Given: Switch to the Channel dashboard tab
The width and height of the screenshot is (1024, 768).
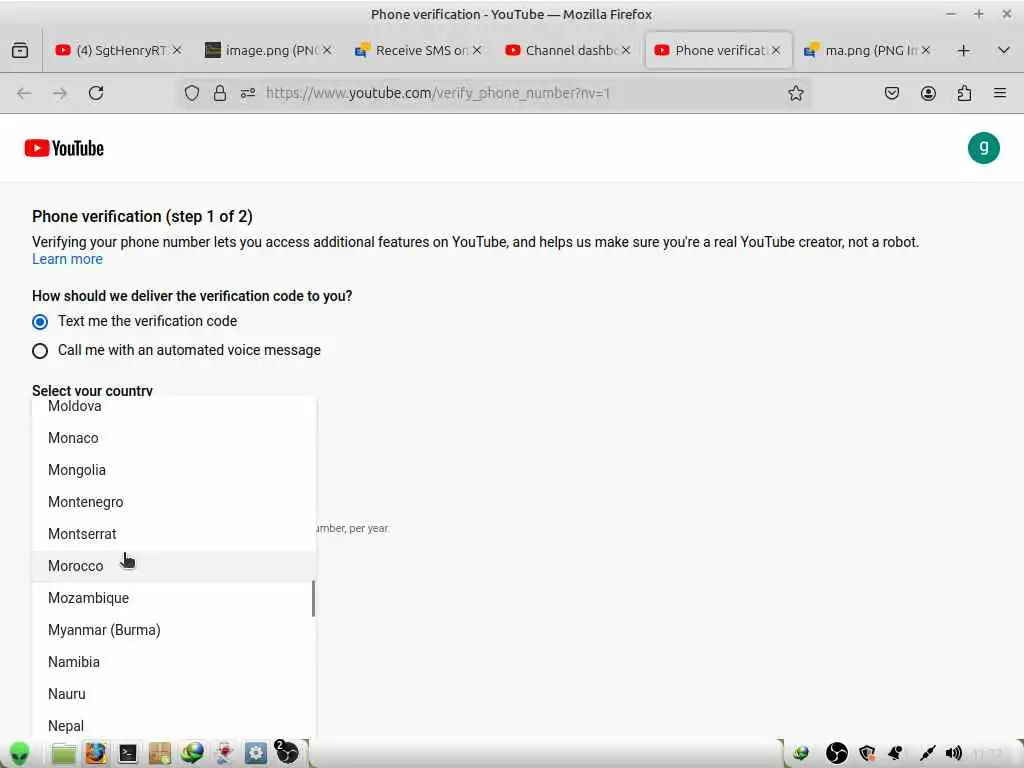Looking at the screenshot, I should (567, 50).
